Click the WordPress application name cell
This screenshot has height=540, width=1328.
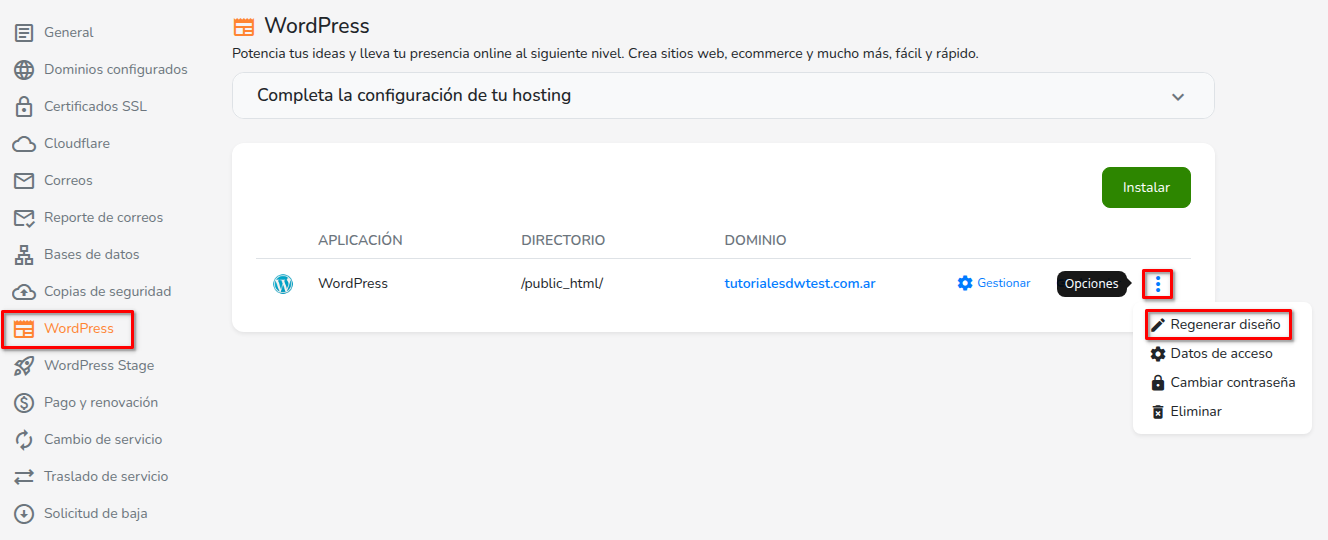(x=353, y=284)
